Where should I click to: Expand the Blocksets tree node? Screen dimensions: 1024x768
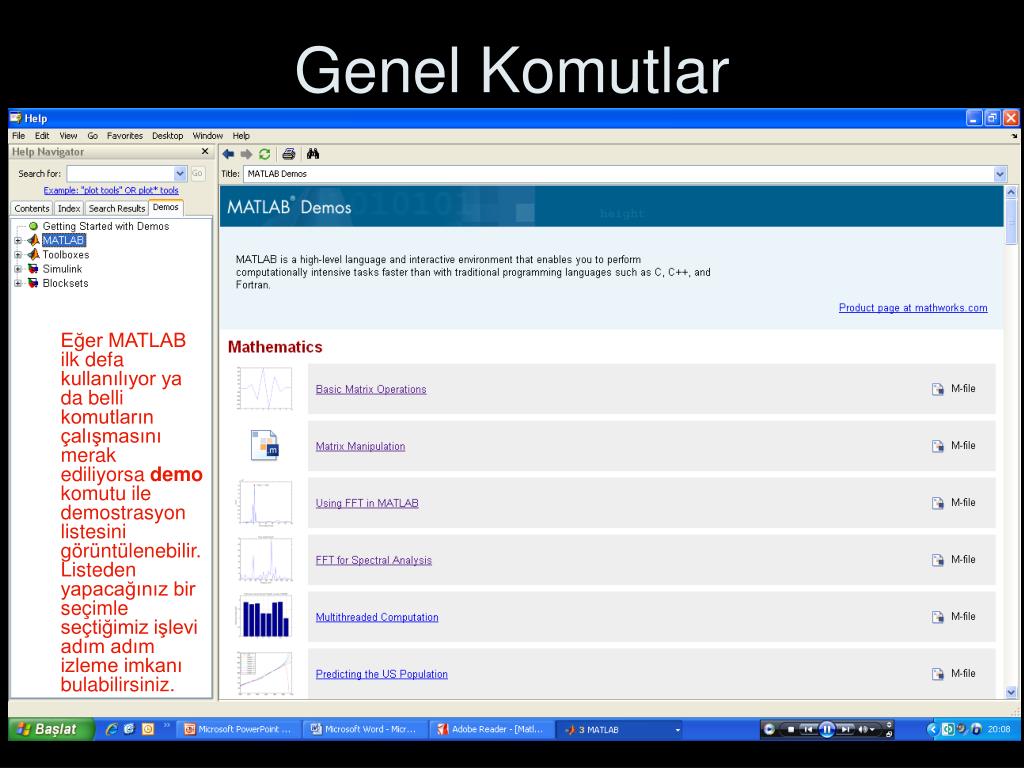[x=18, y=283]
